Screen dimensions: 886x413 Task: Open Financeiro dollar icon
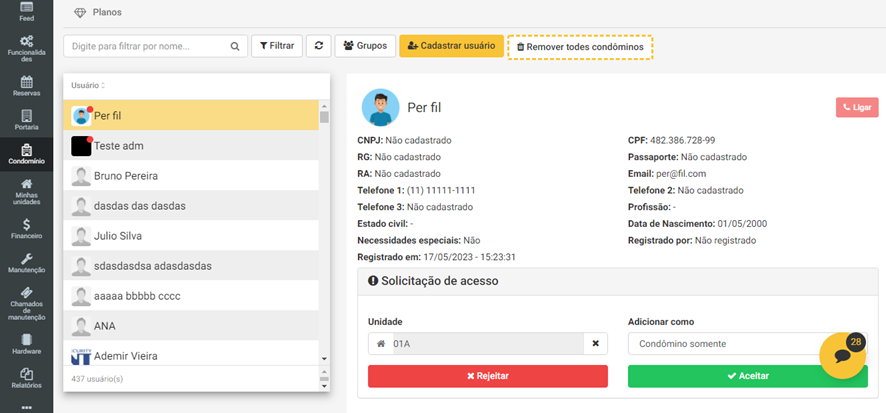point(26,224)
